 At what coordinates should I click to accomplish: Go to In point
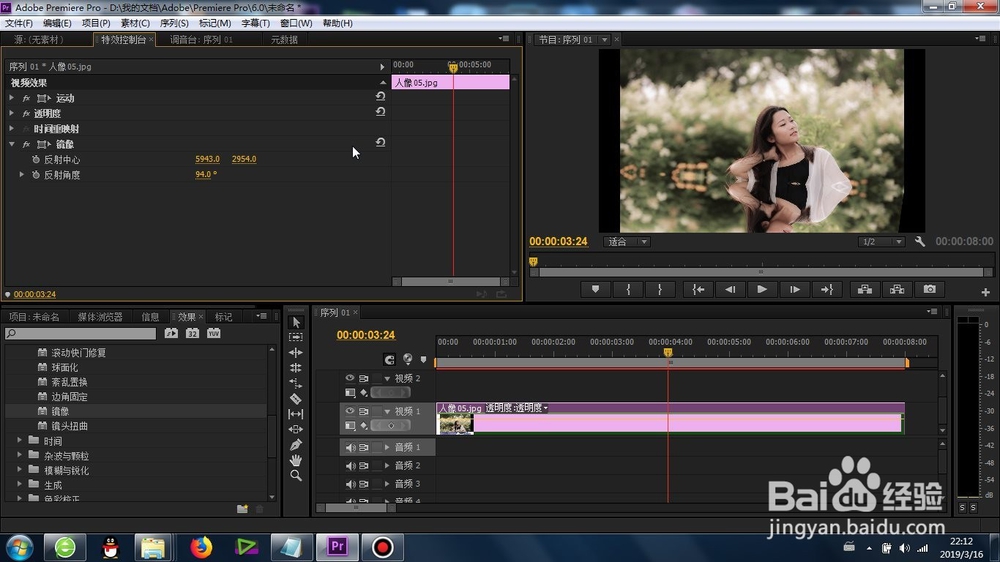coord(698,290)
